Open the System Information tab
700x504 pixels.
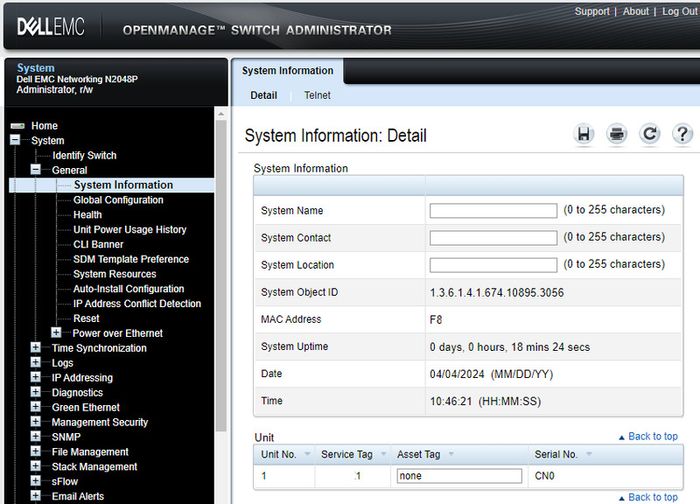click(288, 71)
